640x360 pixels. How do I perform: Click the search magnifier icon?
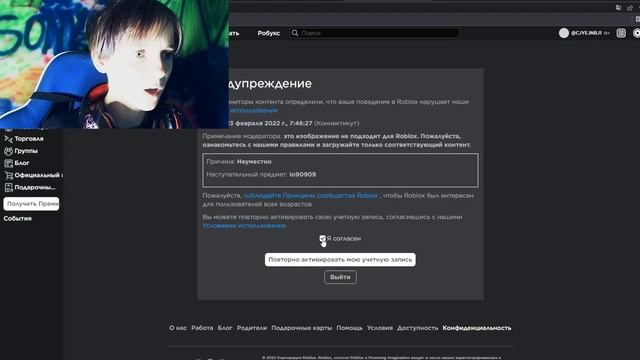pyautogui.click(x=295, y=33)
